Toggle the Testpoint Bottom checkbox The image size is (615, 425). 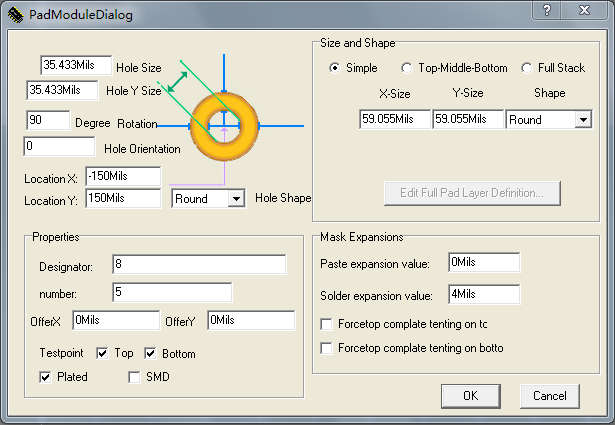(x=151, y=354)
